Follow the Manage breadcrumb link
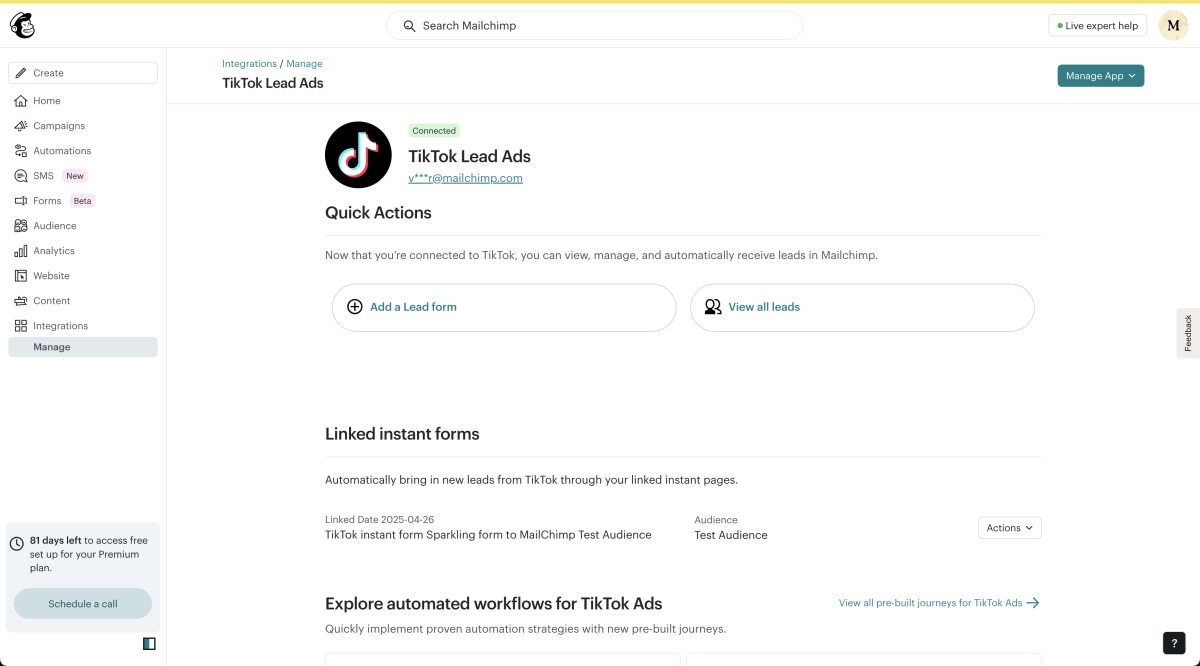Screen dimensions: 1200x666 (304, 64)
